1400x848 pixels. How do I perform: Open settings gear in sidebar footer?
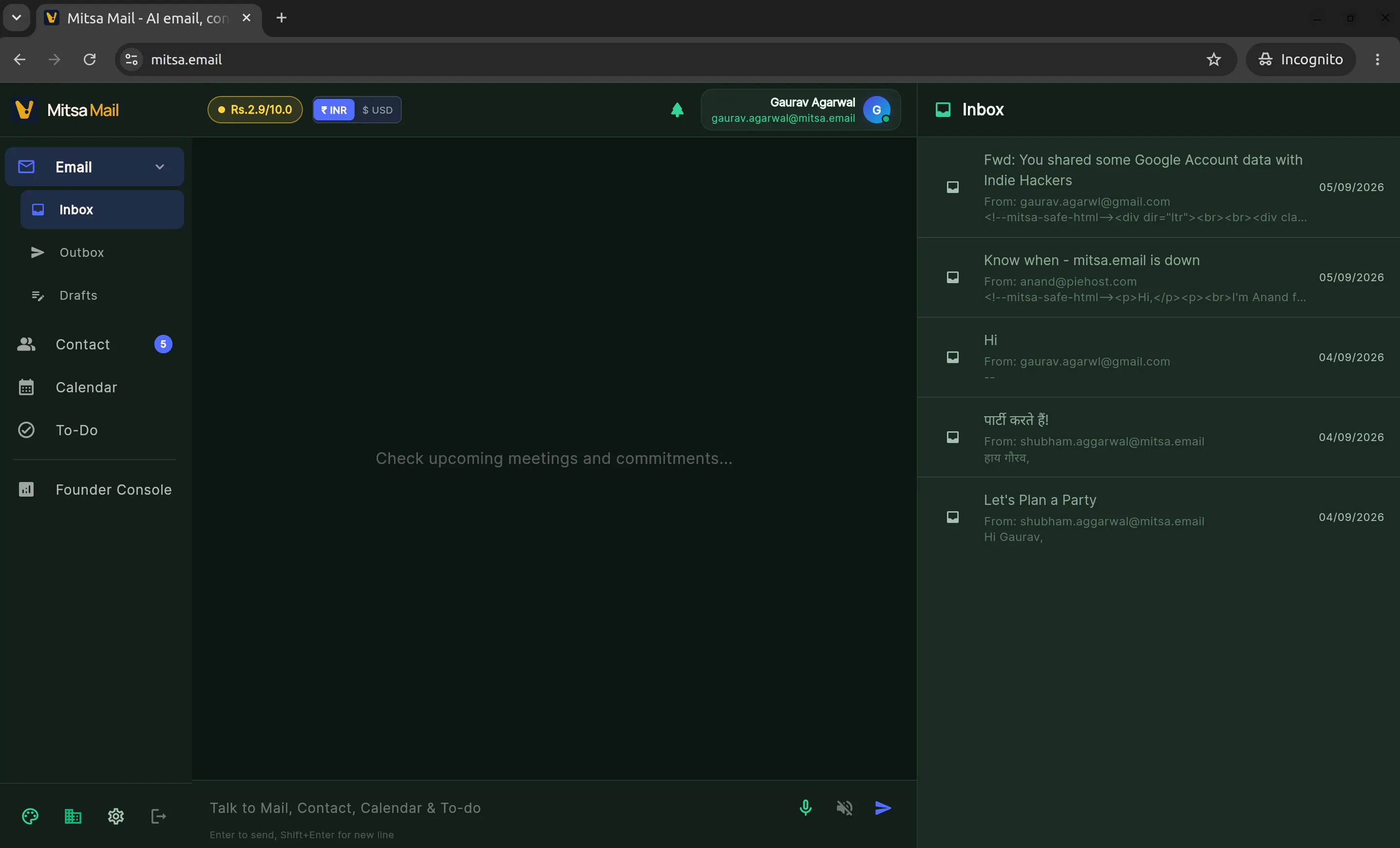tap(116, 817)
